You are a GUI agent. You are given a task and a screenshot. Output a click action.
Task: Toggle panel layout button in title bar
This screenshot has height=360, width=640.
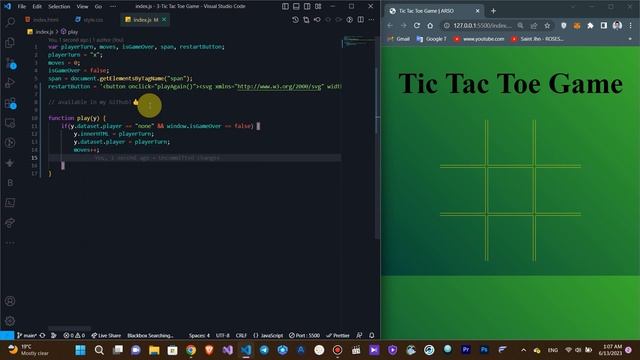(296, 7)
